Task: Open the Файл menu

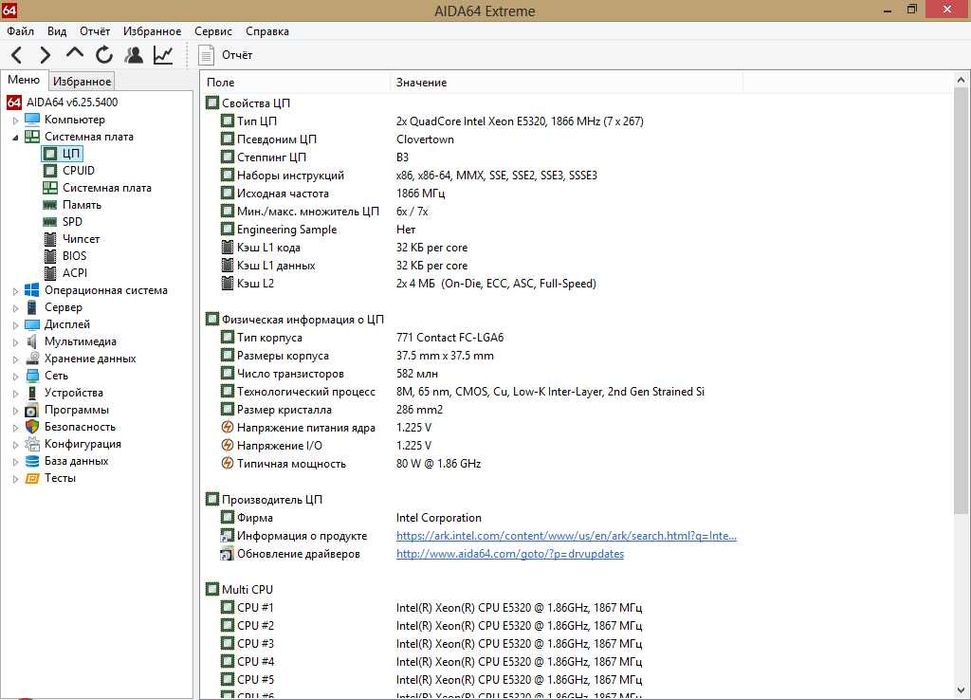Action: point(20,31)
